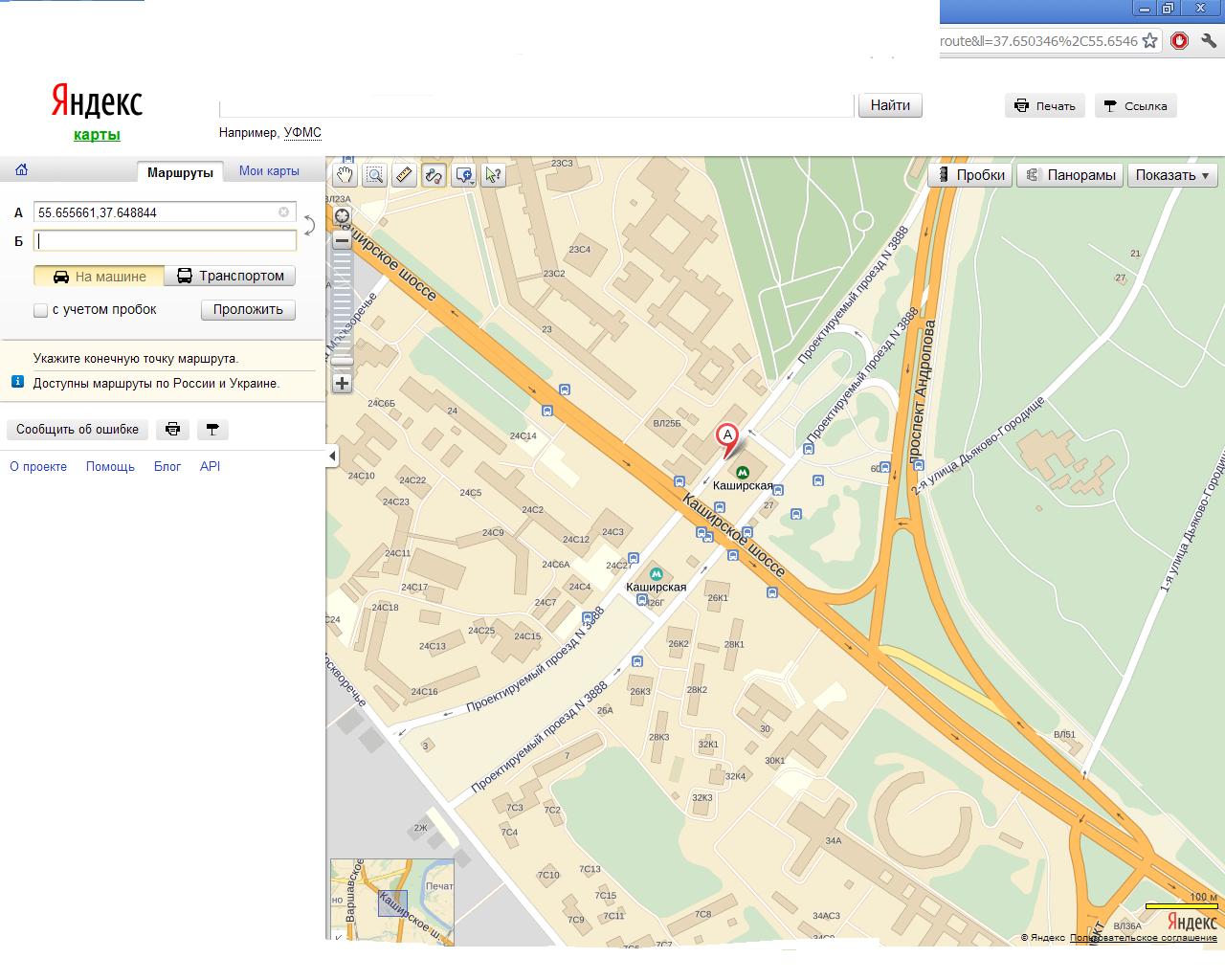Clear the point A field
1225x980 pixels.
pyautogui.click(x=284, y=212)
